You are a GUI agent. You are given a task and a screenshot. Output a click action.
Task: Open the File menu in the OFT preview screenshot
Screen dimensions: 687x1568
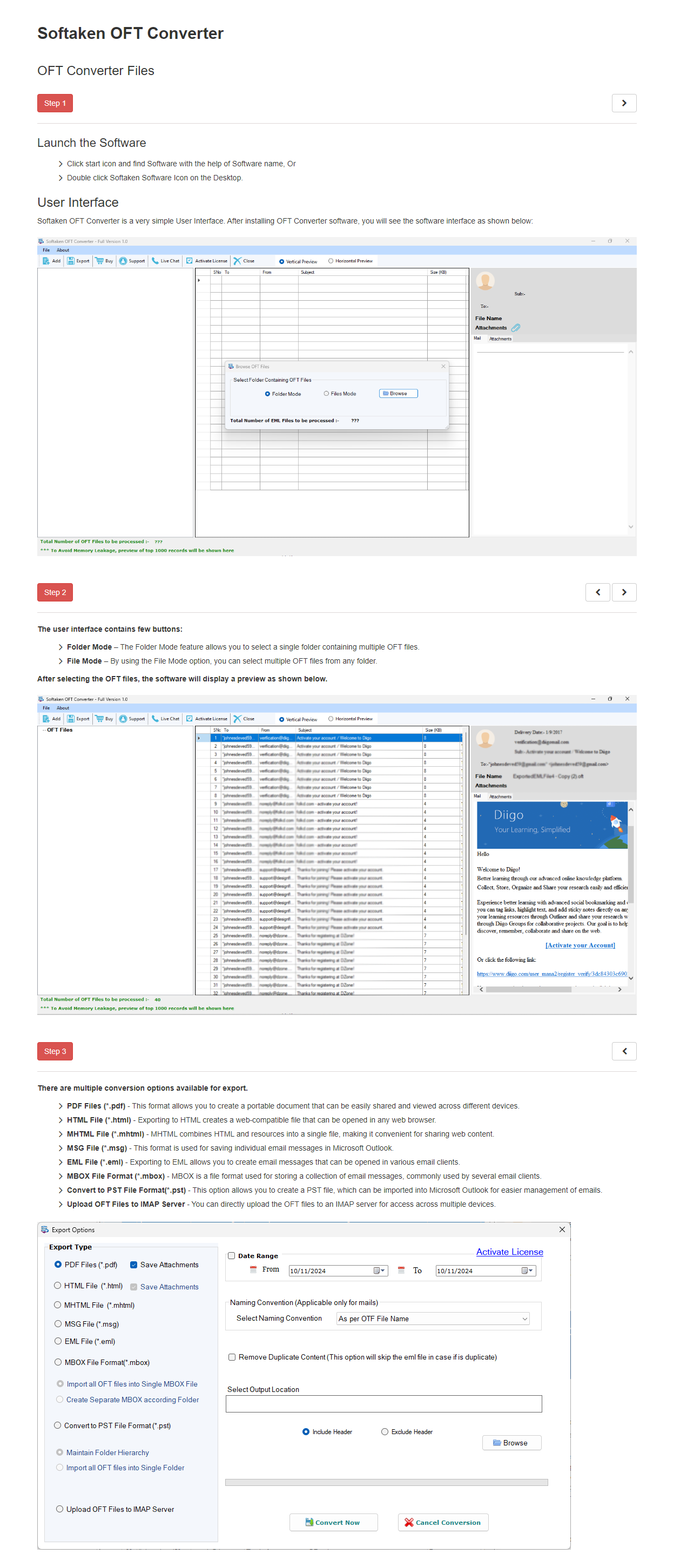46,708
